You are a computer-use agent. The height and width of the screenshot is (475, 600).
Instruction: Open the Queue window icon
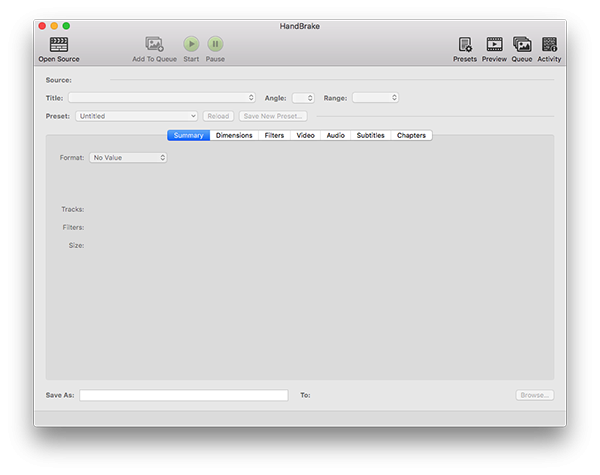coord(522,44)
